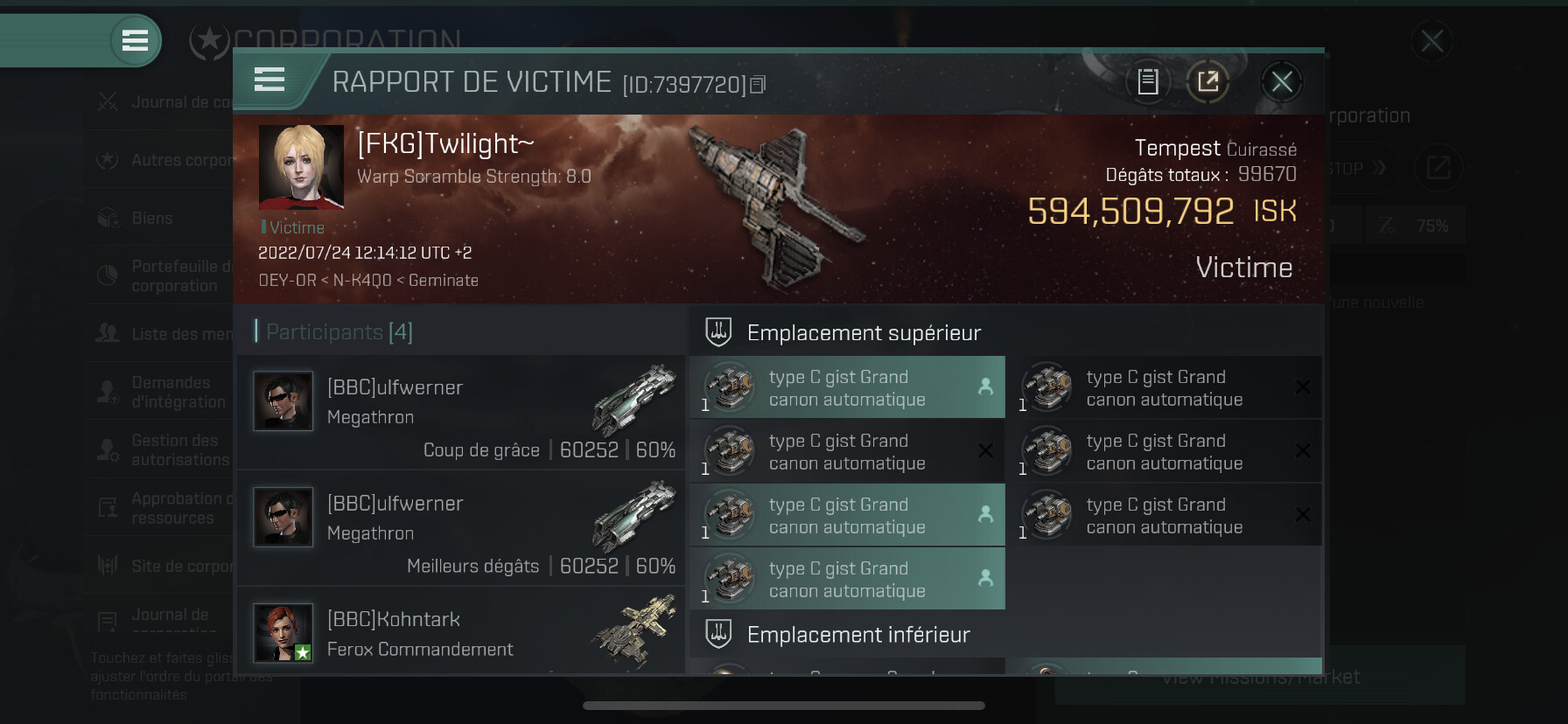Viewport: 1568px width, 724px height.
Task: Tap the Emplacement inférieur slot icon
Action: point(718,634)
